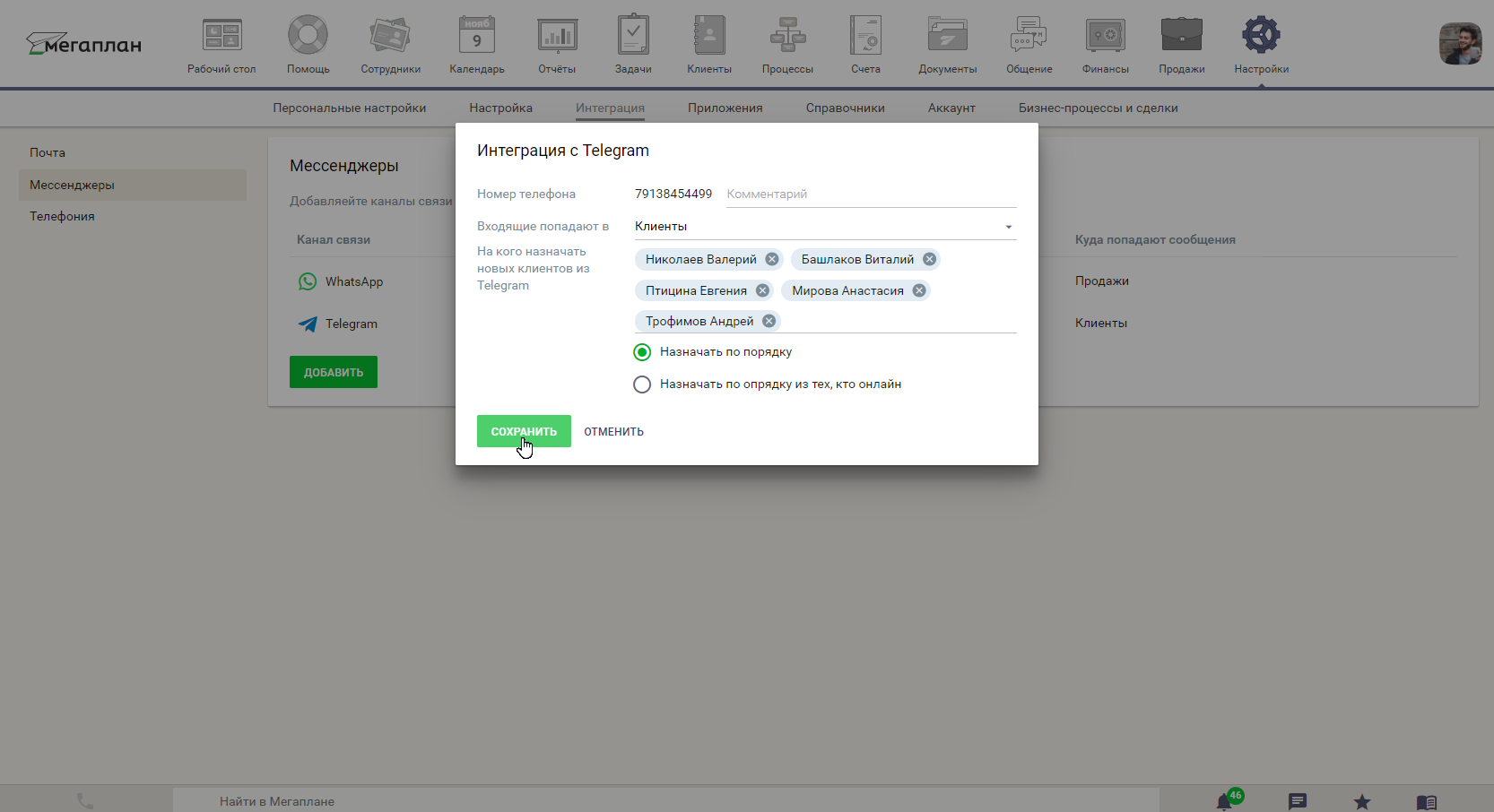
Task: Open the Счета invoice icon
Action: [865, 36]
